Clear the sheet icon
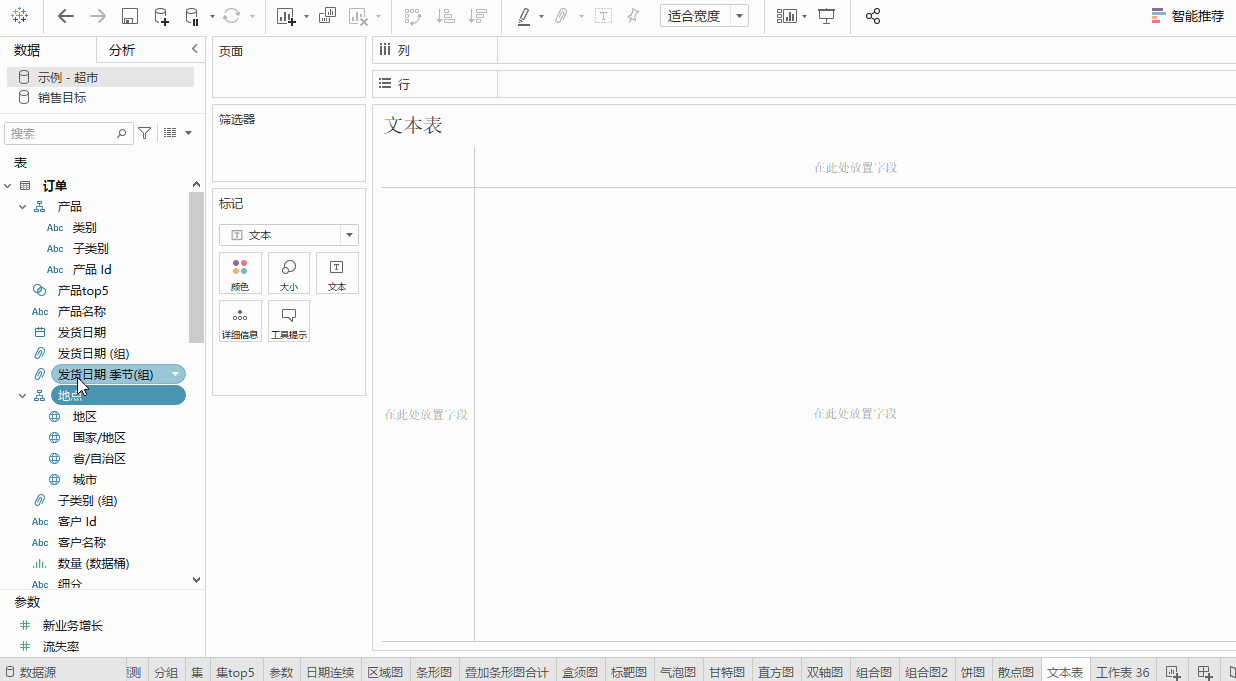Screen dimensions: 1236x681 tap(359, 16)
